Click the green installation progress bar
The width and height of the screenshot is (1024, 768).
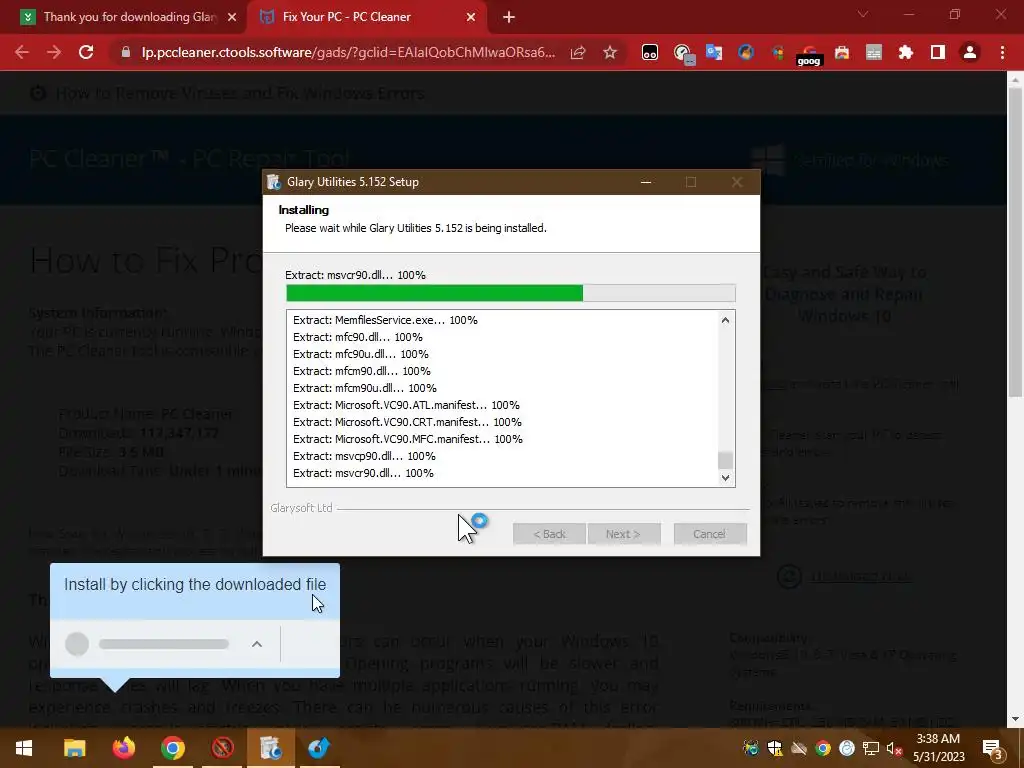coord(511,293)
